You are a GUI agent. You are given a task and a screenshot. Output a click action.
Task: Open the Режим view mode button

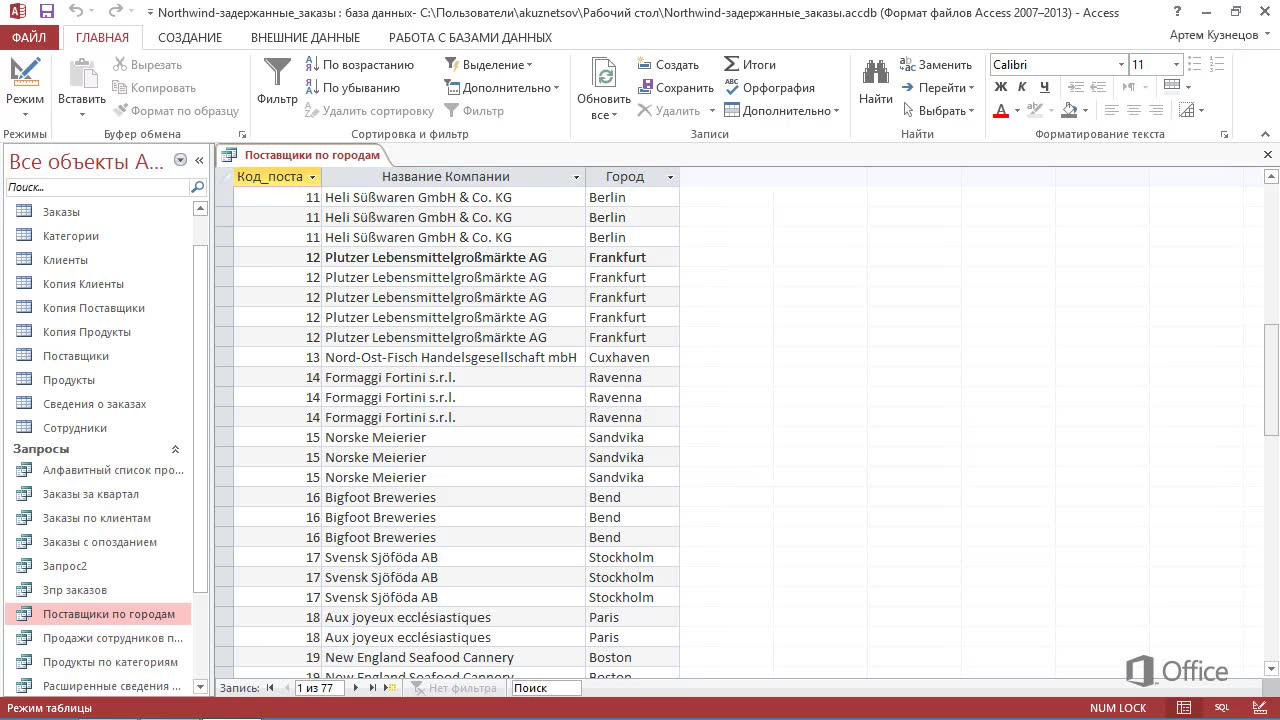(x=24, y=88)
